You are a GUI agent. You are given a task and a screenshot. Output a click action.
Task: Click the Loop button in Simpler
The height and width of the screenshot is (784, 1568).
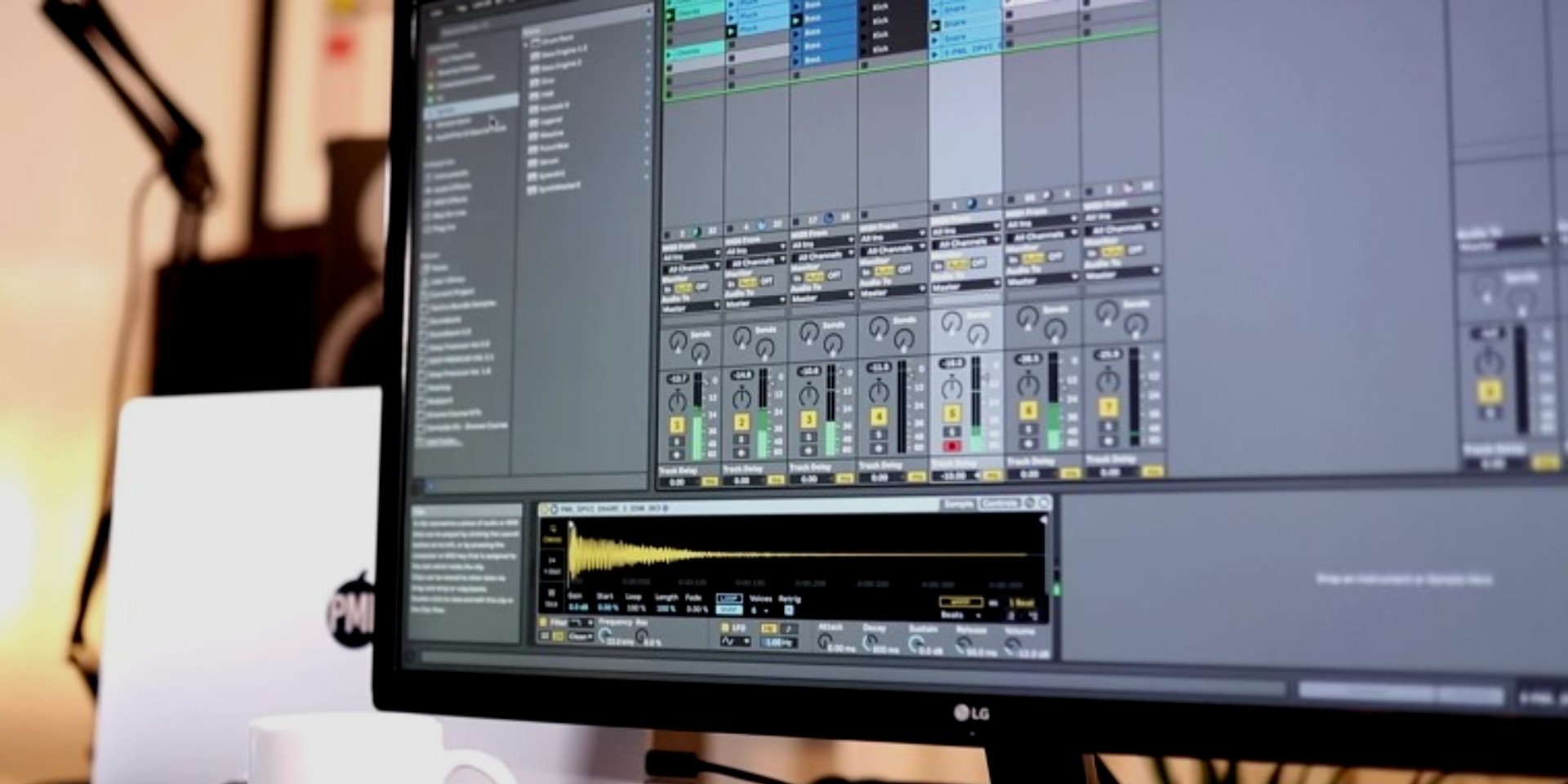pos(729,599)
